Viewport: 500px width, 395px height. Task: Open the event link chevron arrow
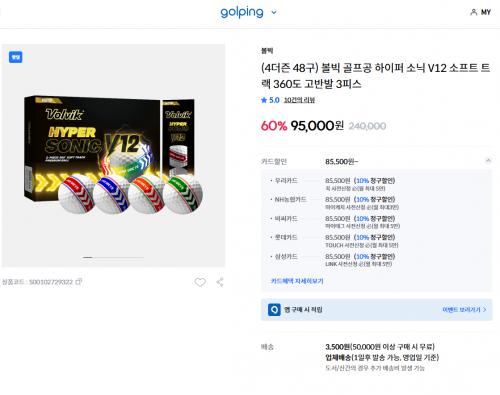coord(485,310)
